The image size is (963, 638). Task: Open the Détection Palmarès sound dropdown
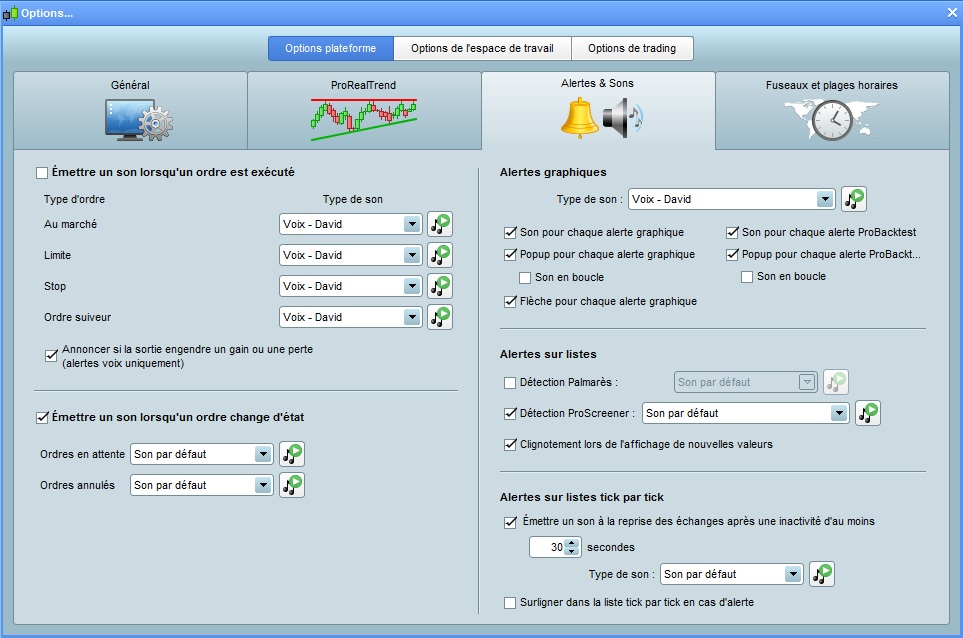[746, 382]
